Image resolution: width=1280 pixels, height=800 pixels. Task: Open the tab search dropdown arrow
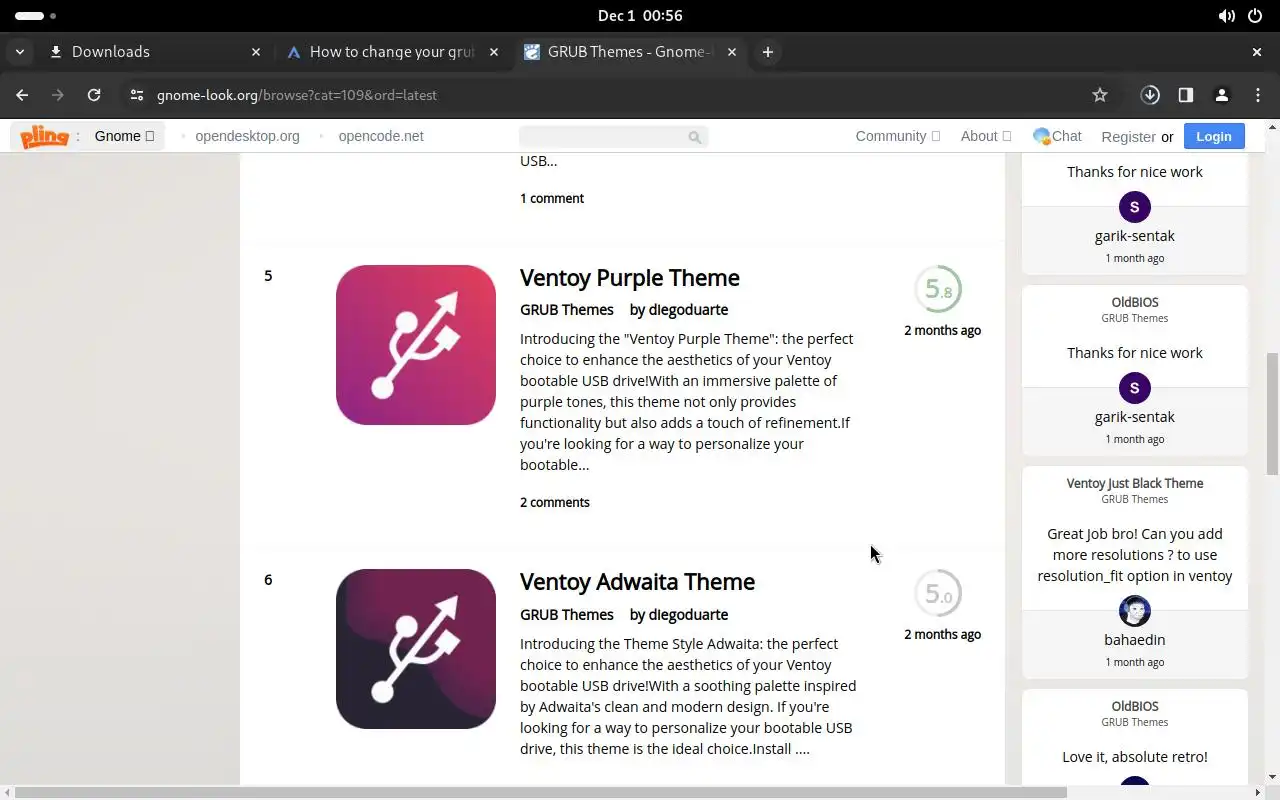pos(20,52)
